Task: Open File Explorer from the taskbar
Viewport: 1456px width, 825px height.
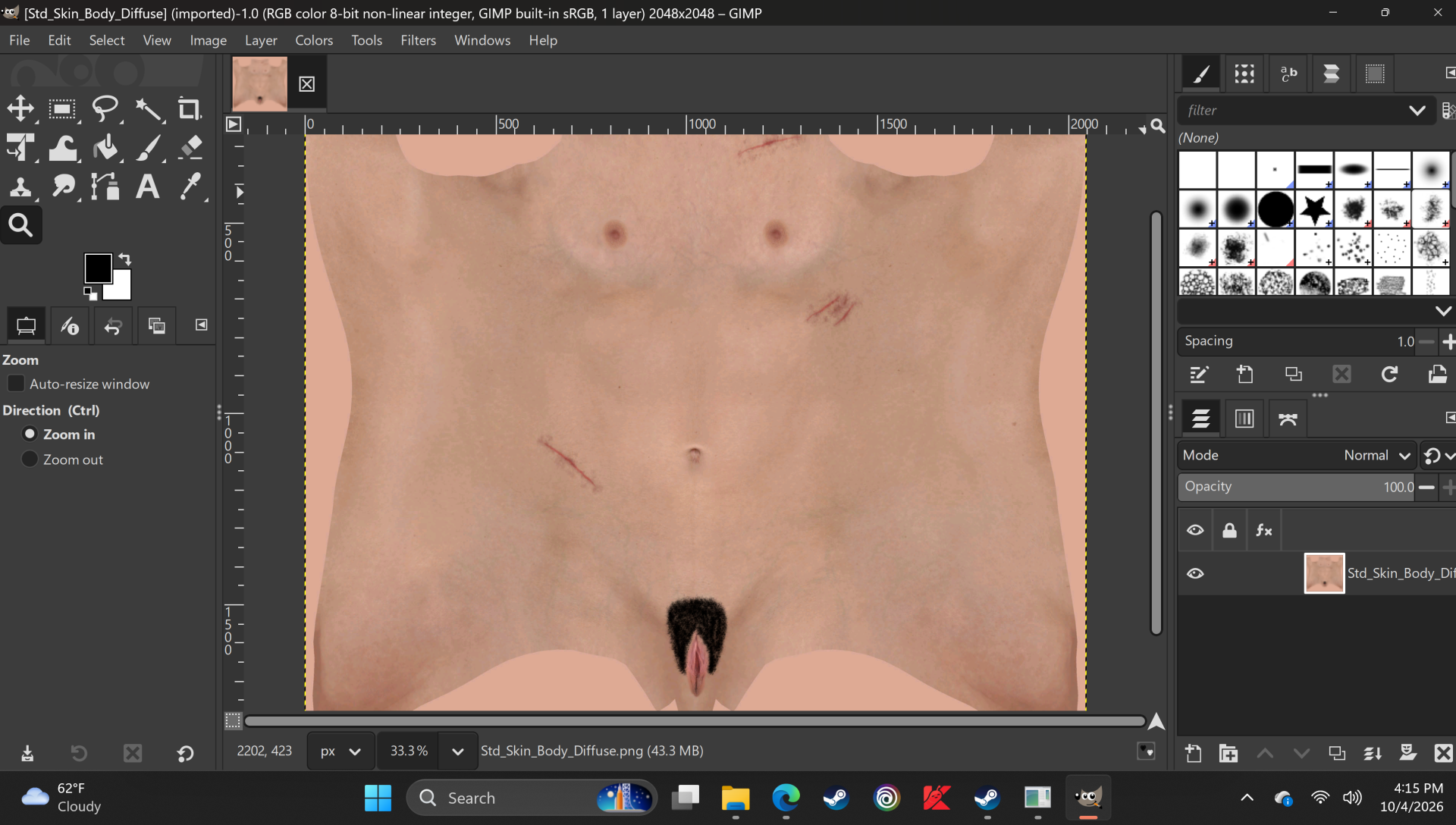Action: [x=735, y=798]
